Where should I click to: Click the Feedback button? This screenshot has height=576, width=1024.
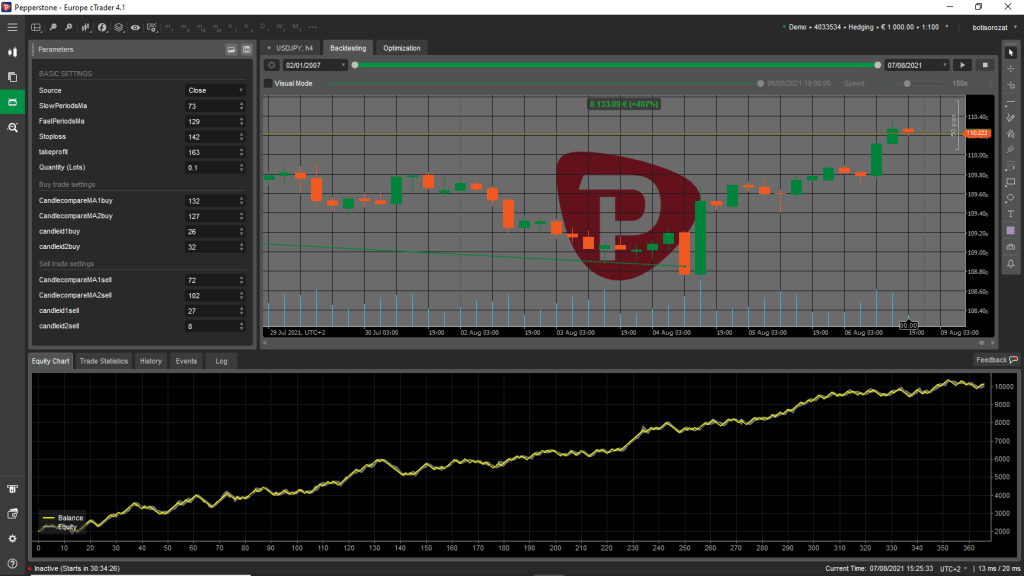click(996, 360)
